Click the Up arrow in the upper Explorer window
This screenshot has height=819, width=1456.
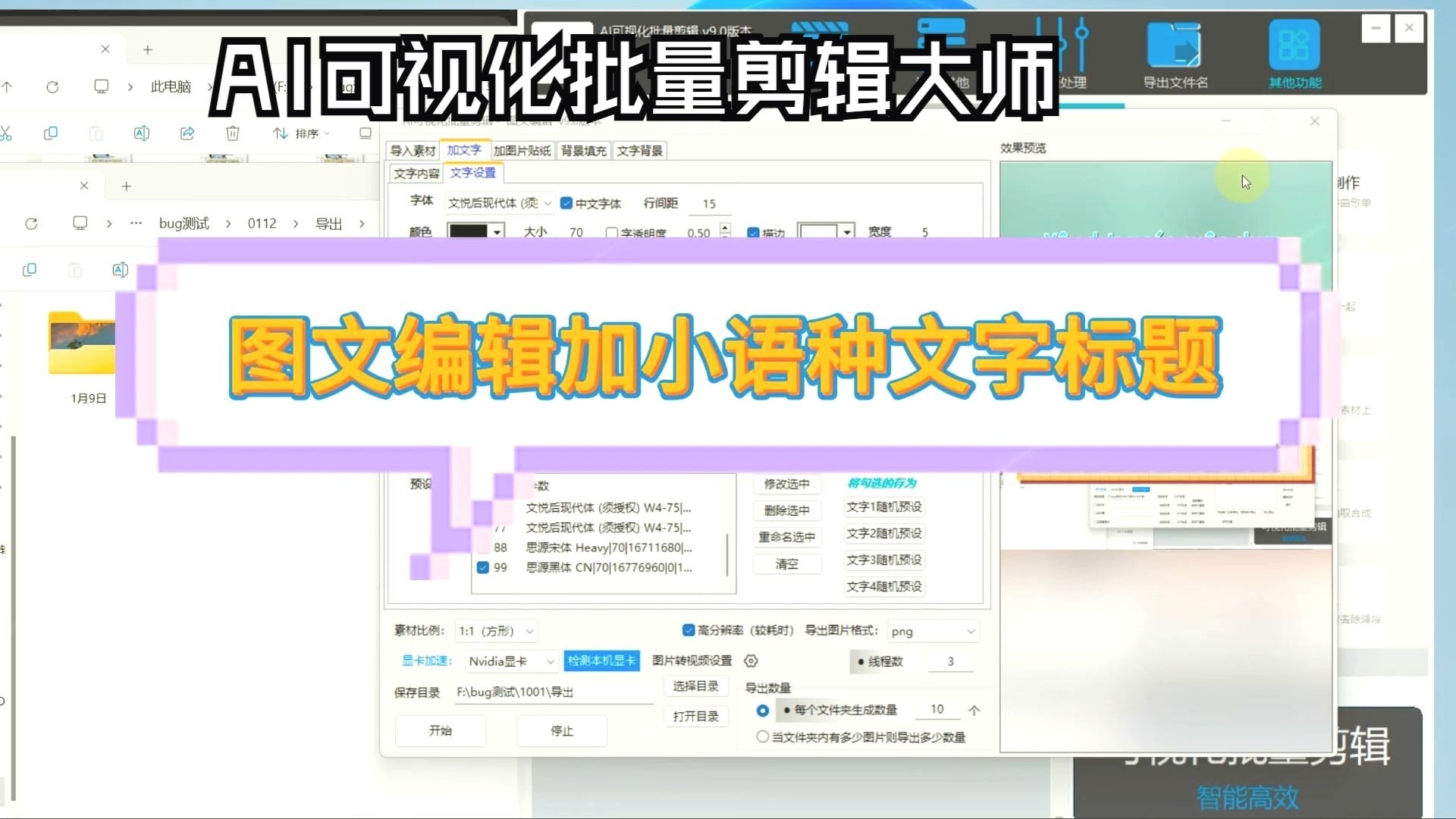pos(7,87)
